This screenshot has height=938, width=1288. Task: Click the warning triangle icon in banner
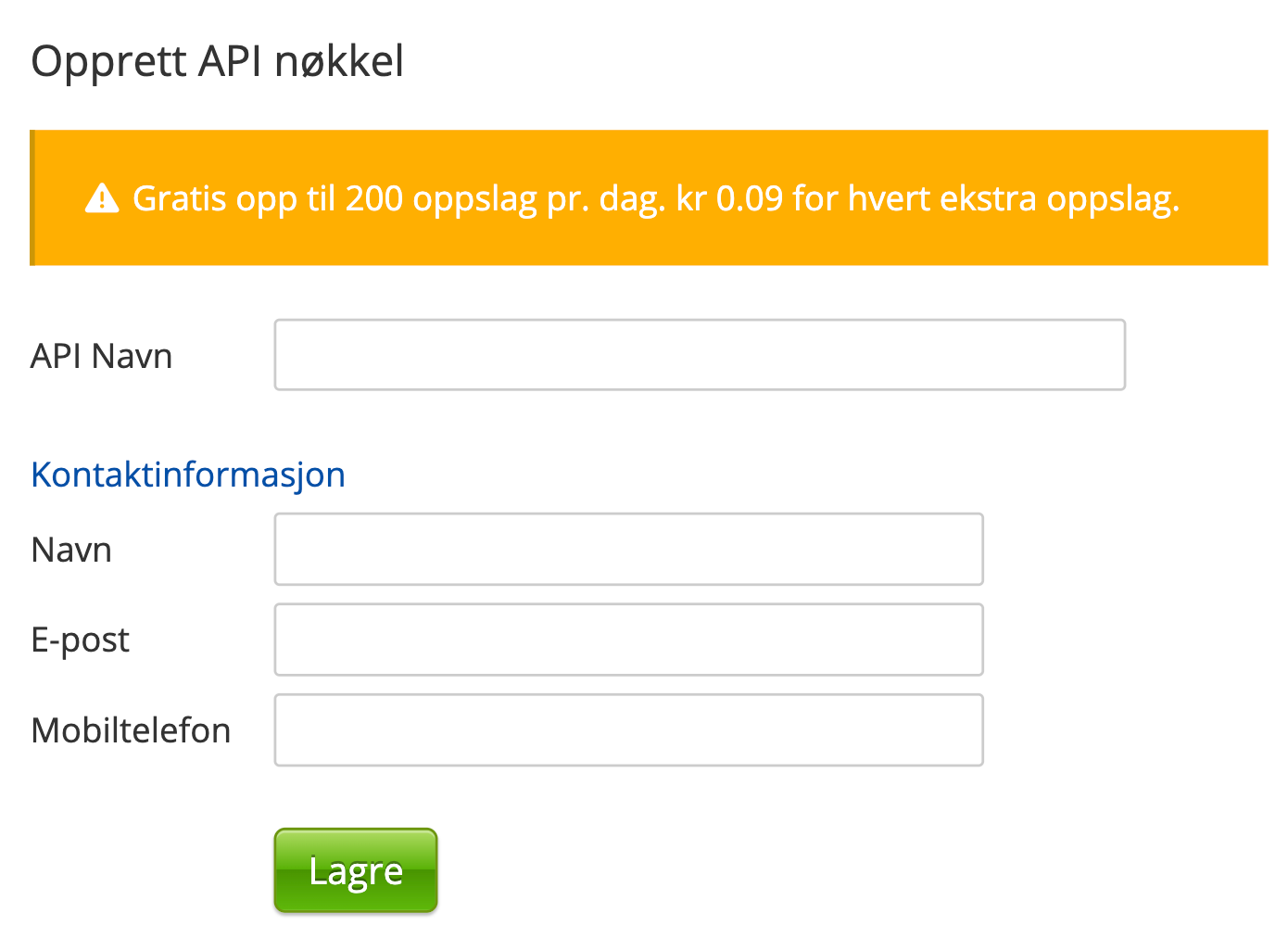pos(102,198)
